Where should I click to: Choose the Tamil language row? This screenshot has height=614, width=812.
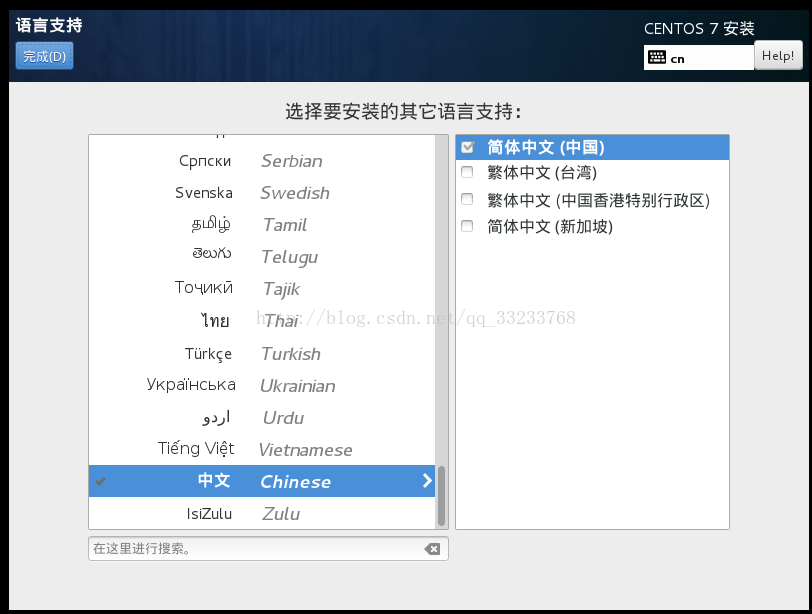coord(262,225)
